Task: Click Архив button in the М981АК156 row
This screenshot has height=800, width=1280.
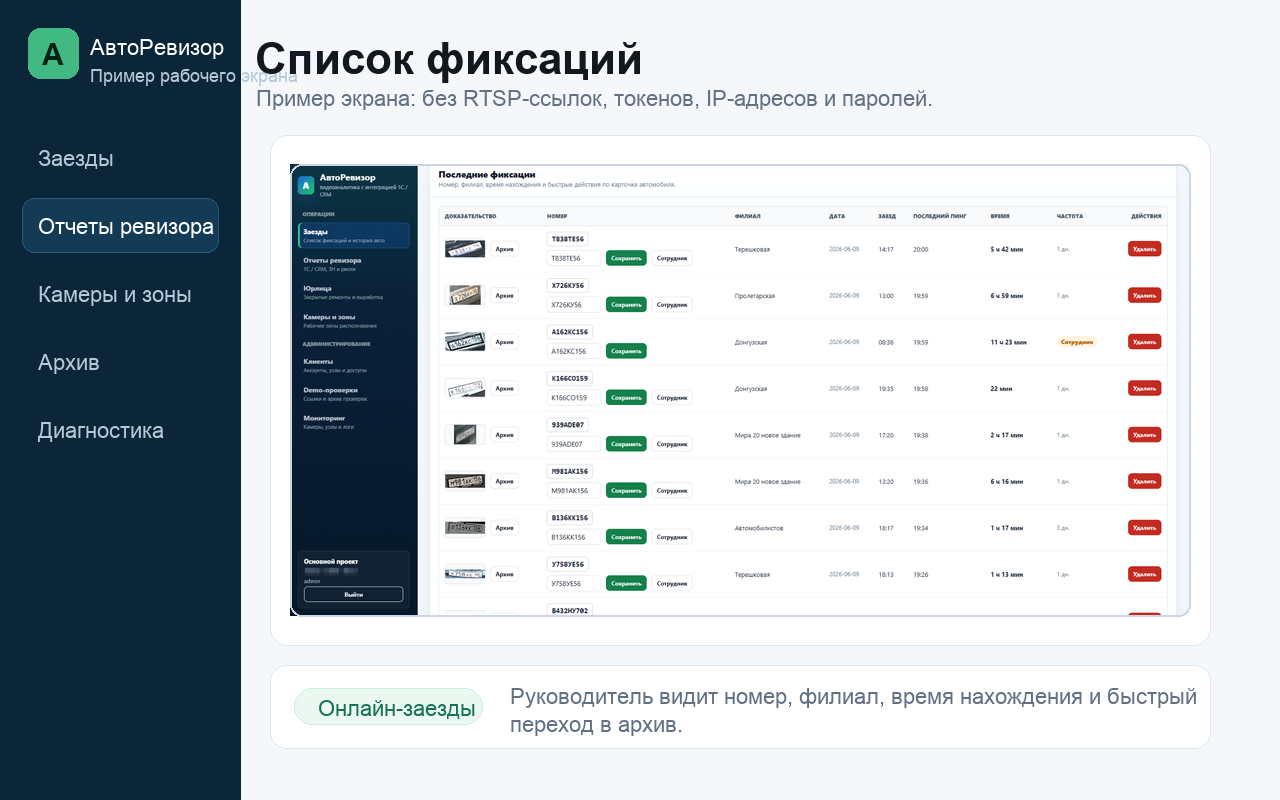Action: pos(505,481)
